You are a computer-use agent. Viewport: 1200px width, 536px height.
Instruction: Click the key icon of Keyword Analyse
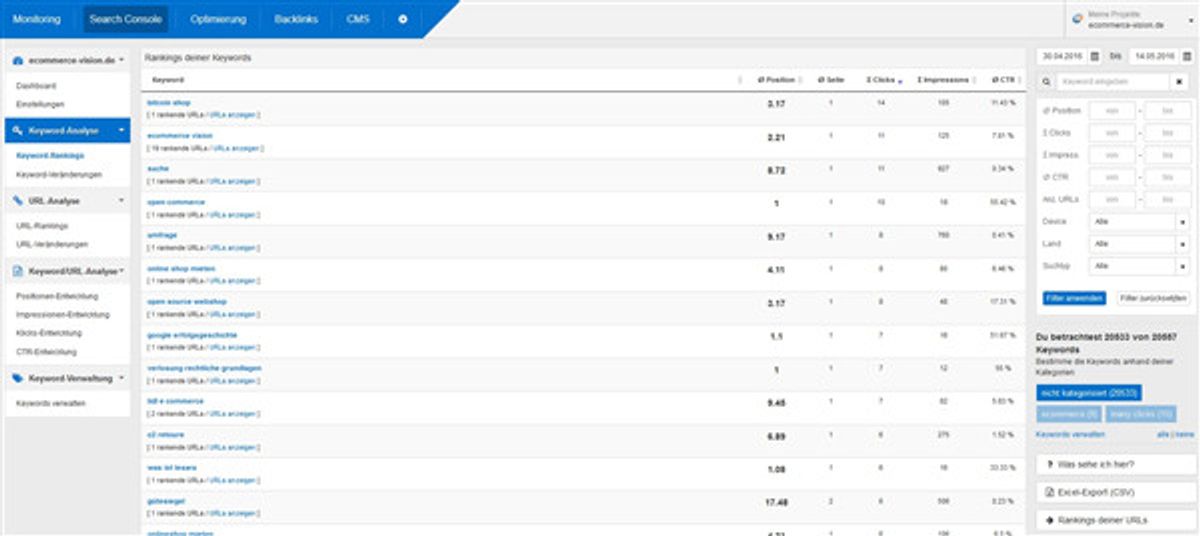coord(18,130)
